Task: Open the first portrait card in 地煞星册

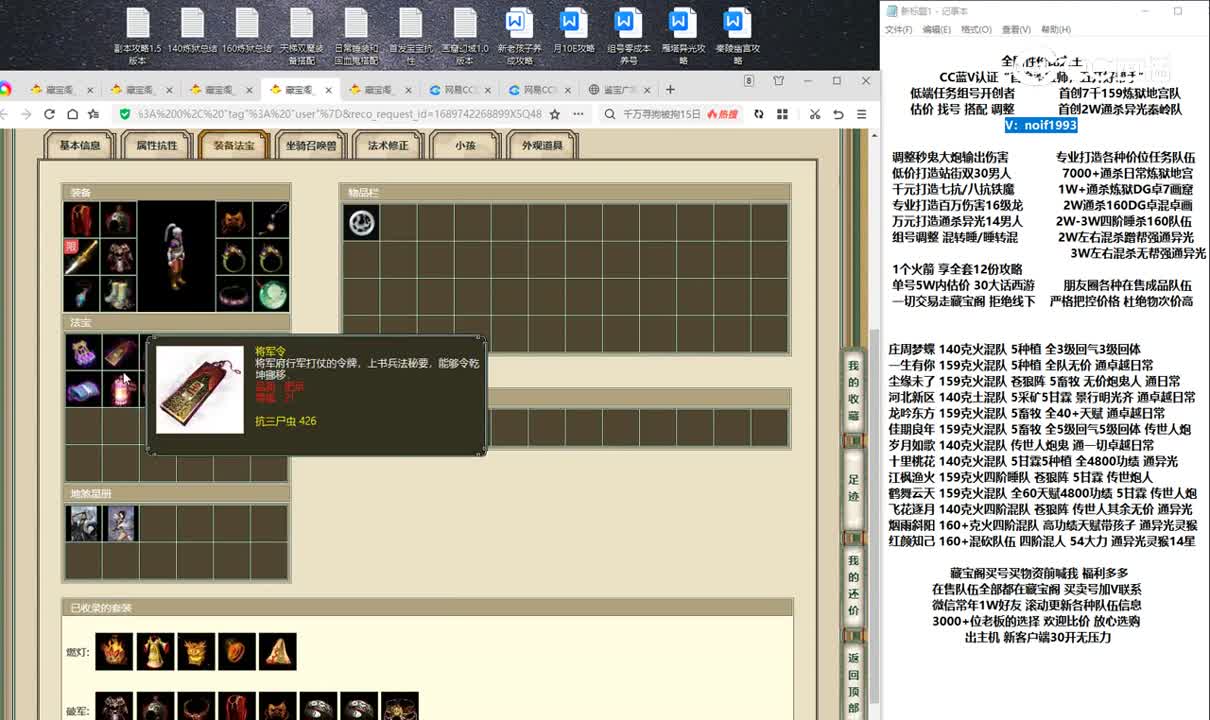Action: (x=82, y=523)
